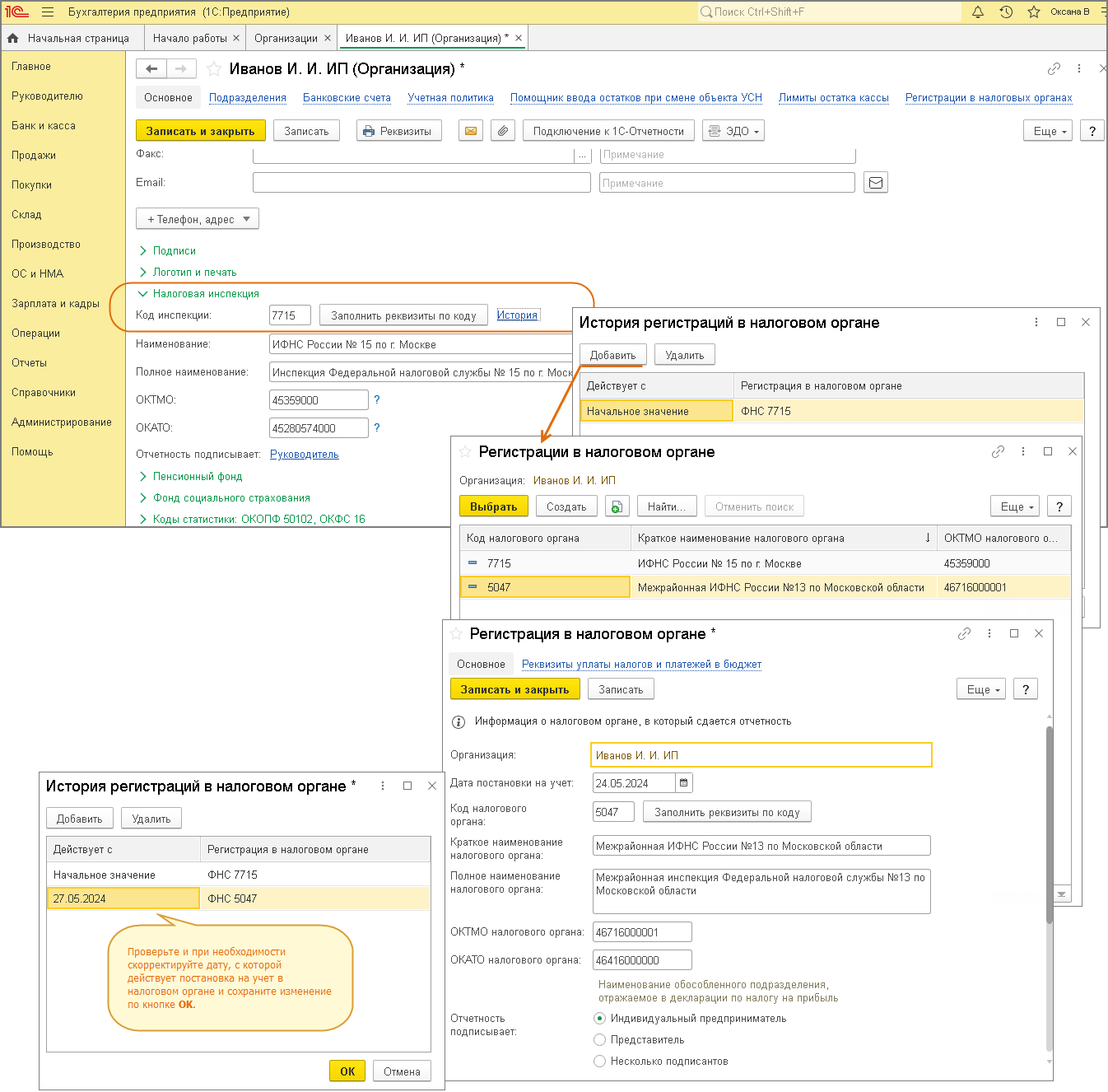Open Зарплата и кадры section
The image size is (1108, 1092).
tap(55, 303)
